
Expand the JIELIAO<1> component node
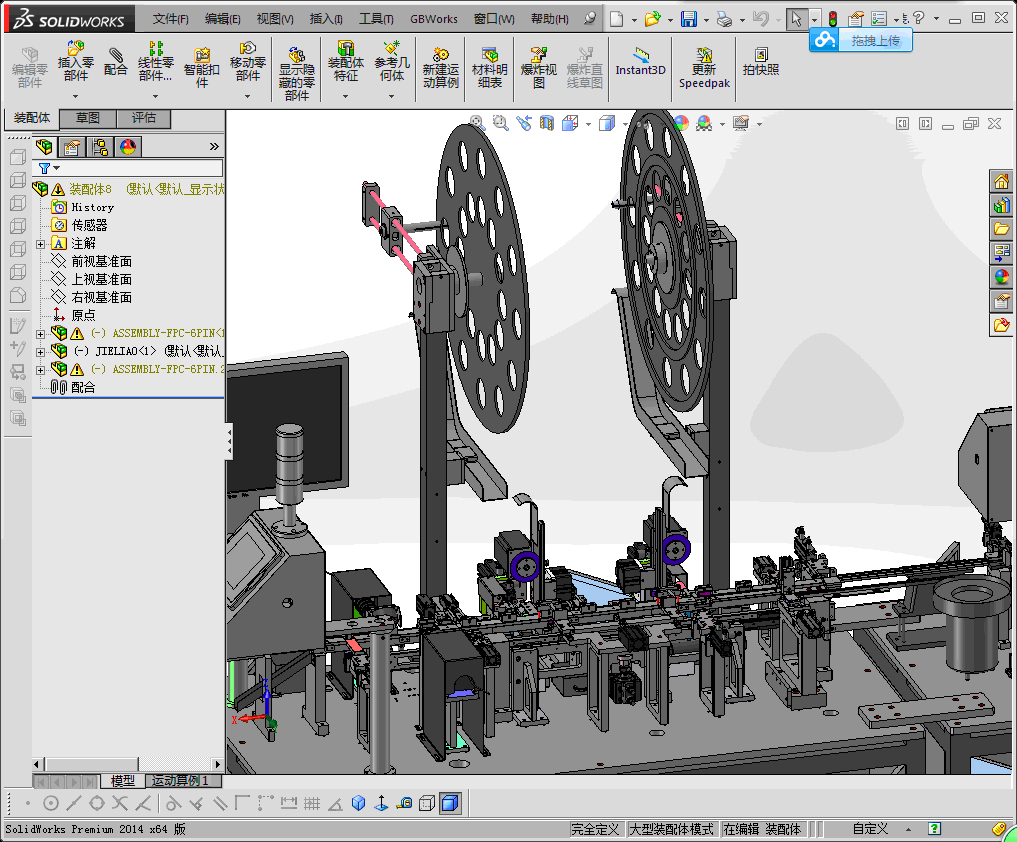click(x=40, y=351)
